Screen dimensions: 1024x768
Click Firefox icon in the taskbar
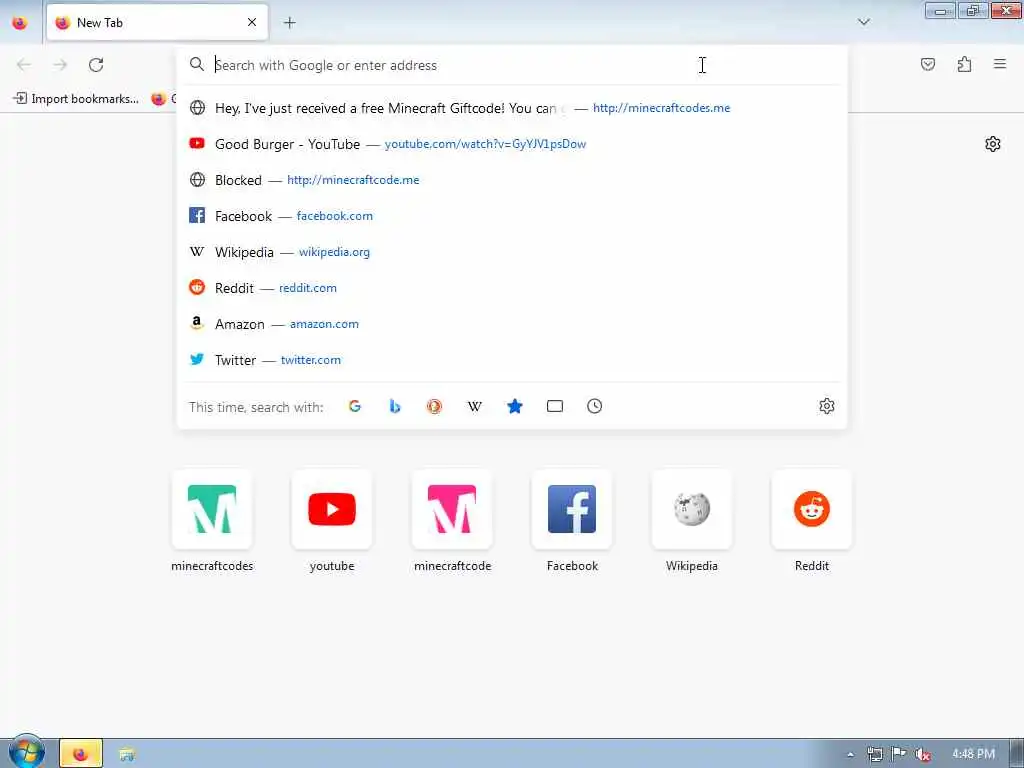coord(81,754)
